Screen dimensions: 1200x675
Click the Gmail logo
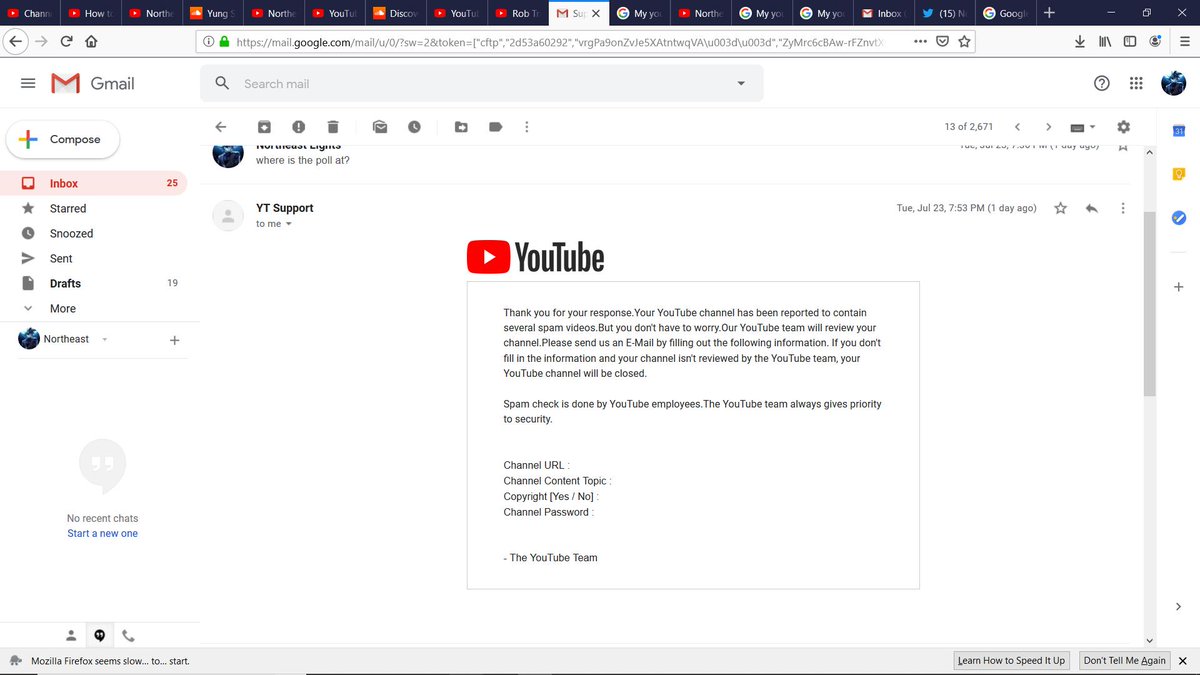click(93, 84)
